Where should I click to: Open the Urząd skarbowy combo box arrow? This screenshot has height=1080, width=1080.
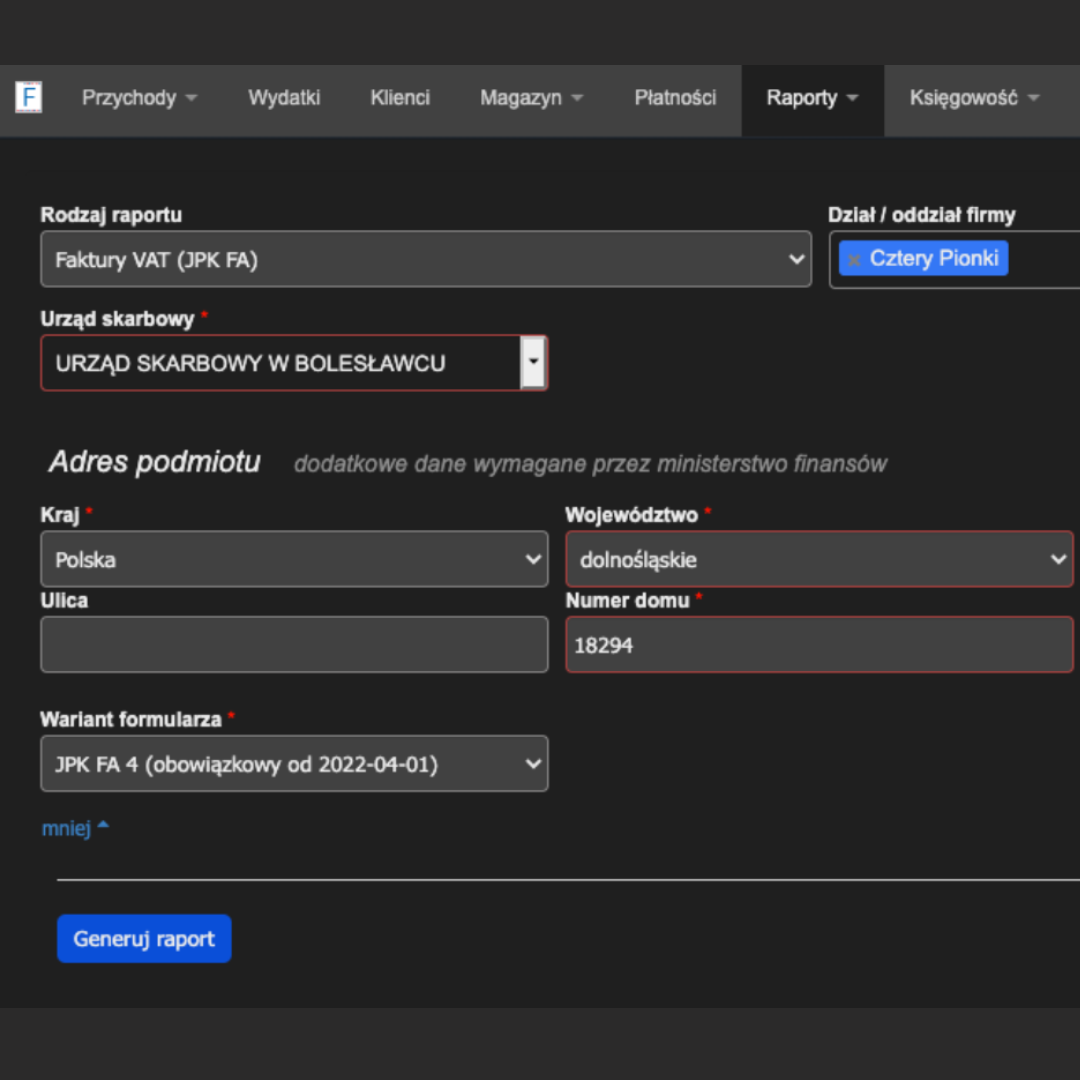[x=533, y=362]
